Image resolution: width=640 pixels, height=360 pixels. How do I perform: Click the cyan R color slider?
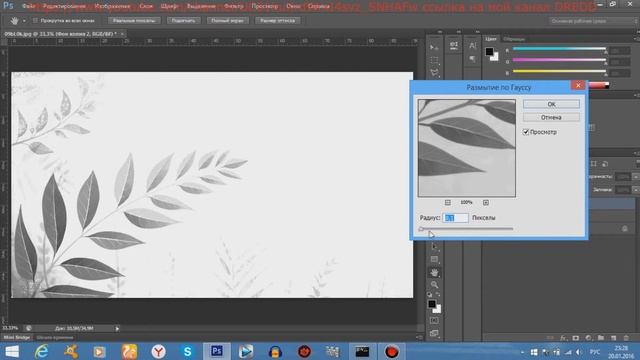pos(559,49)
